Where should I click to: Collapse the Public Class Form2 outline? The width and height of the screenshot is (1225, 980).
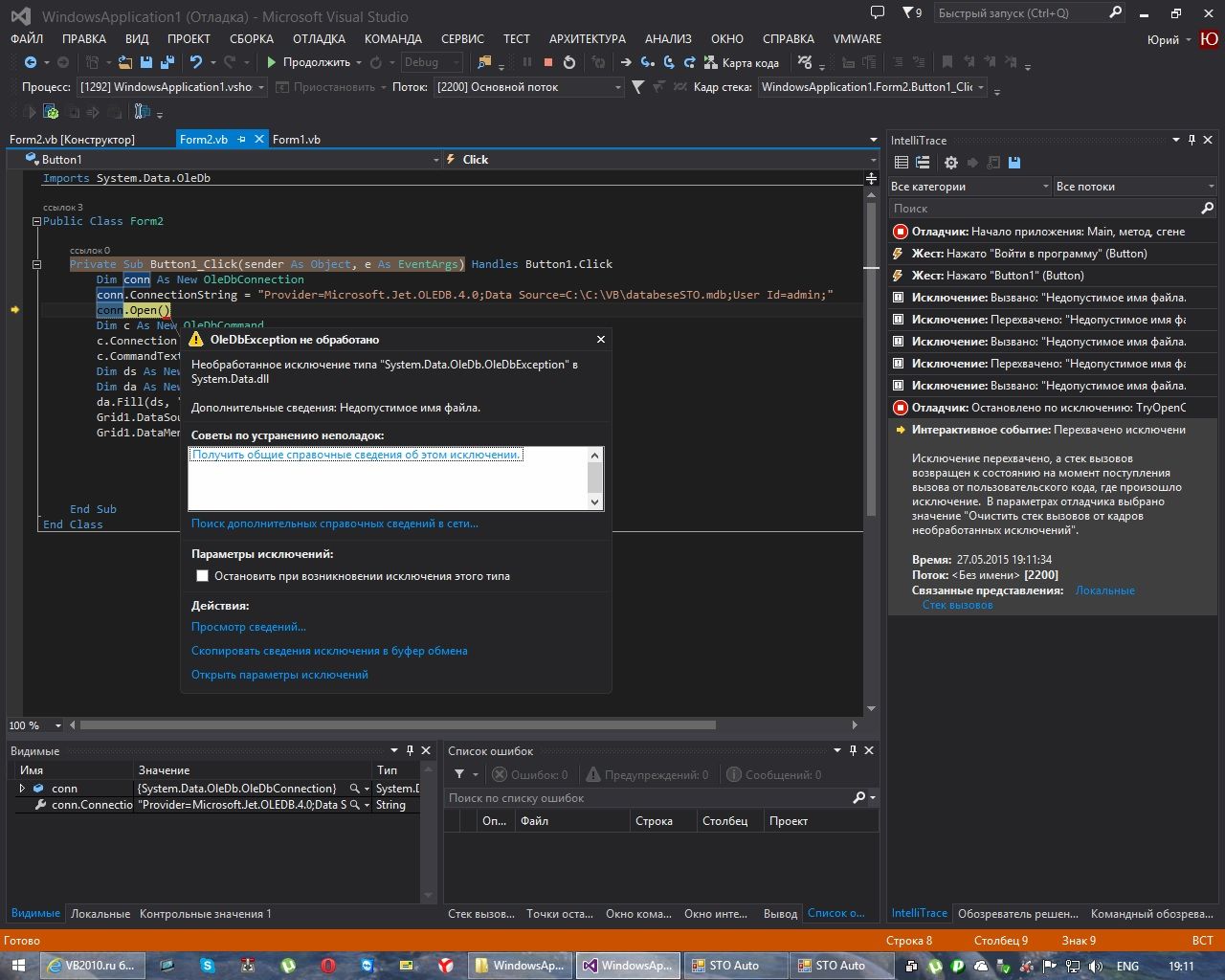tap(36, 221)
